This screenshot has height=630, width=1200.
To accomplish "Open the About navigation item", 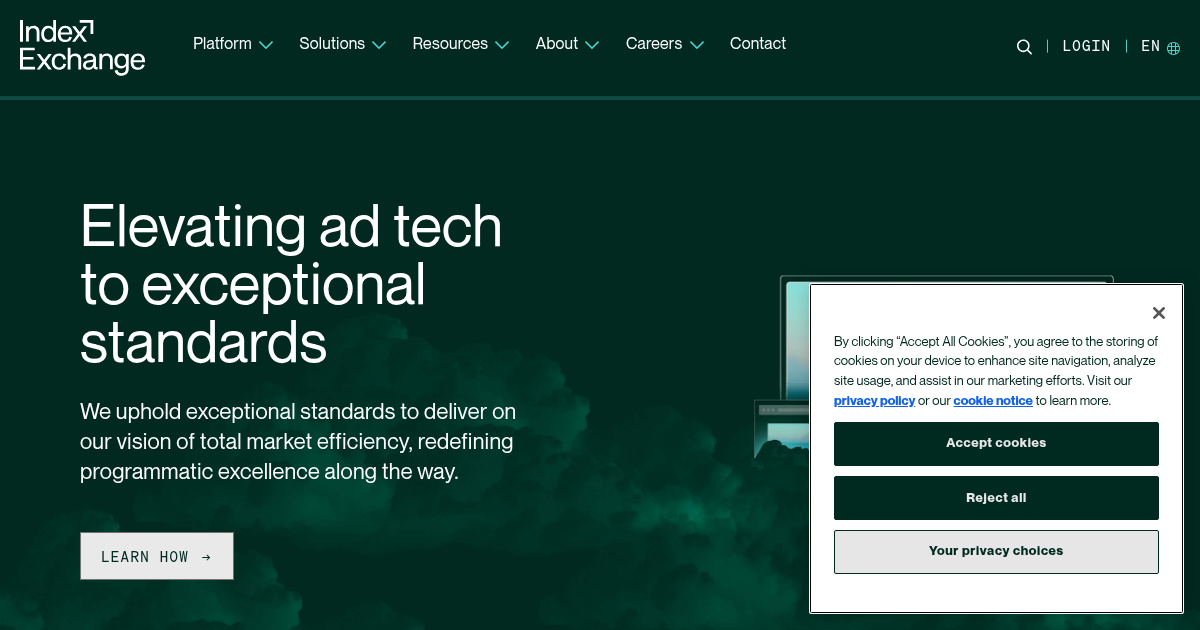I will pyautogui.click(x=557, y=44).
